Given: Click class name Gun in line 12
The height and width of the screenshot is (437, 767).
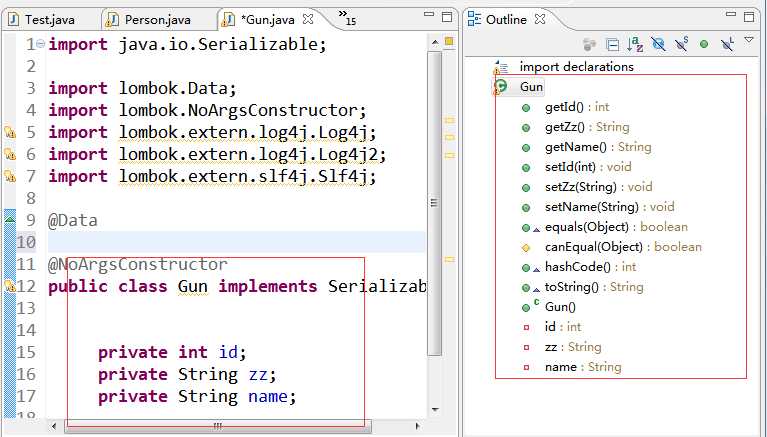Looking at the screenshot, I should (193, 286).
